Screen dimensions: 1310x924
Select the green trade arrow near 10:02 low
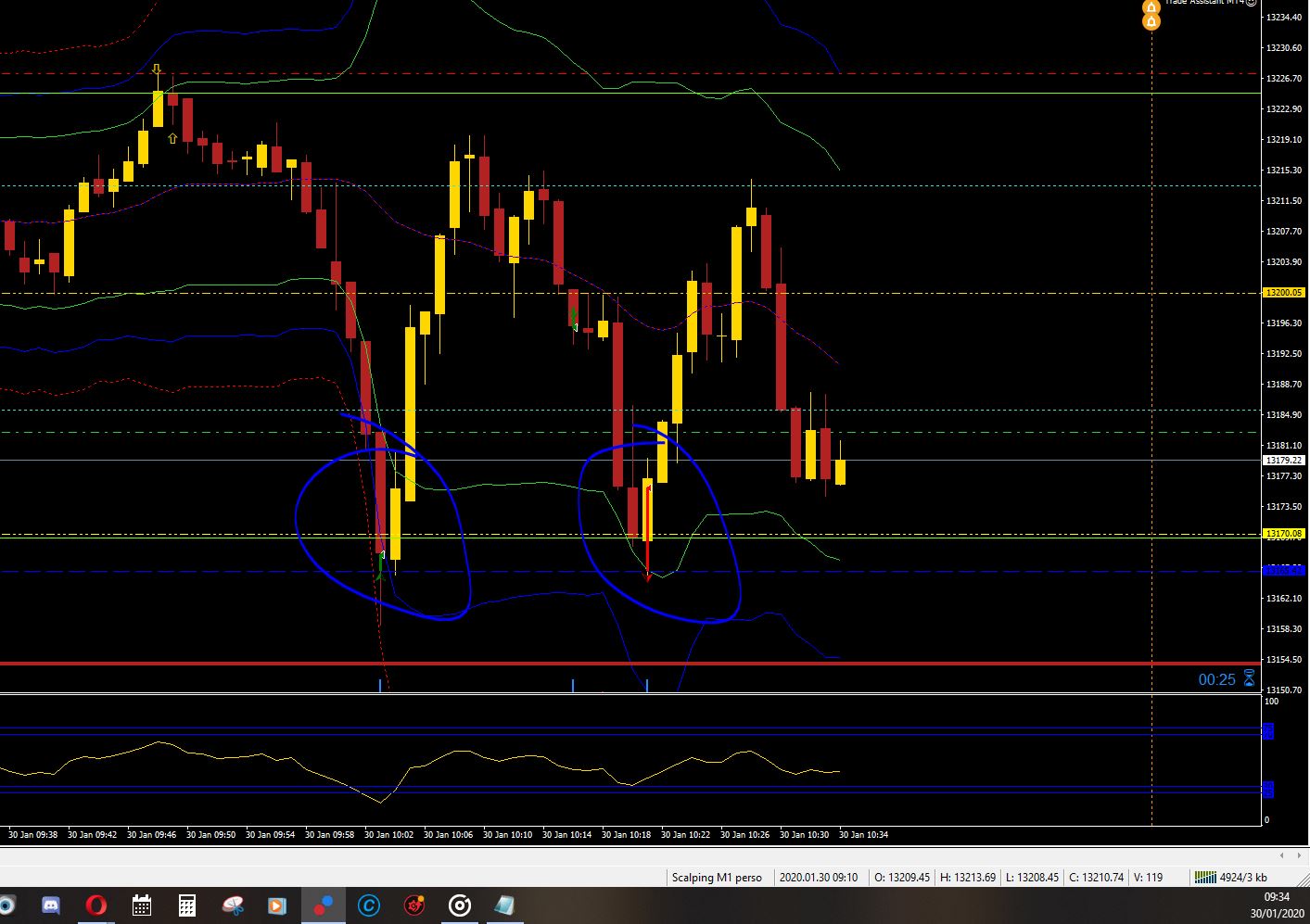(381, 563)
